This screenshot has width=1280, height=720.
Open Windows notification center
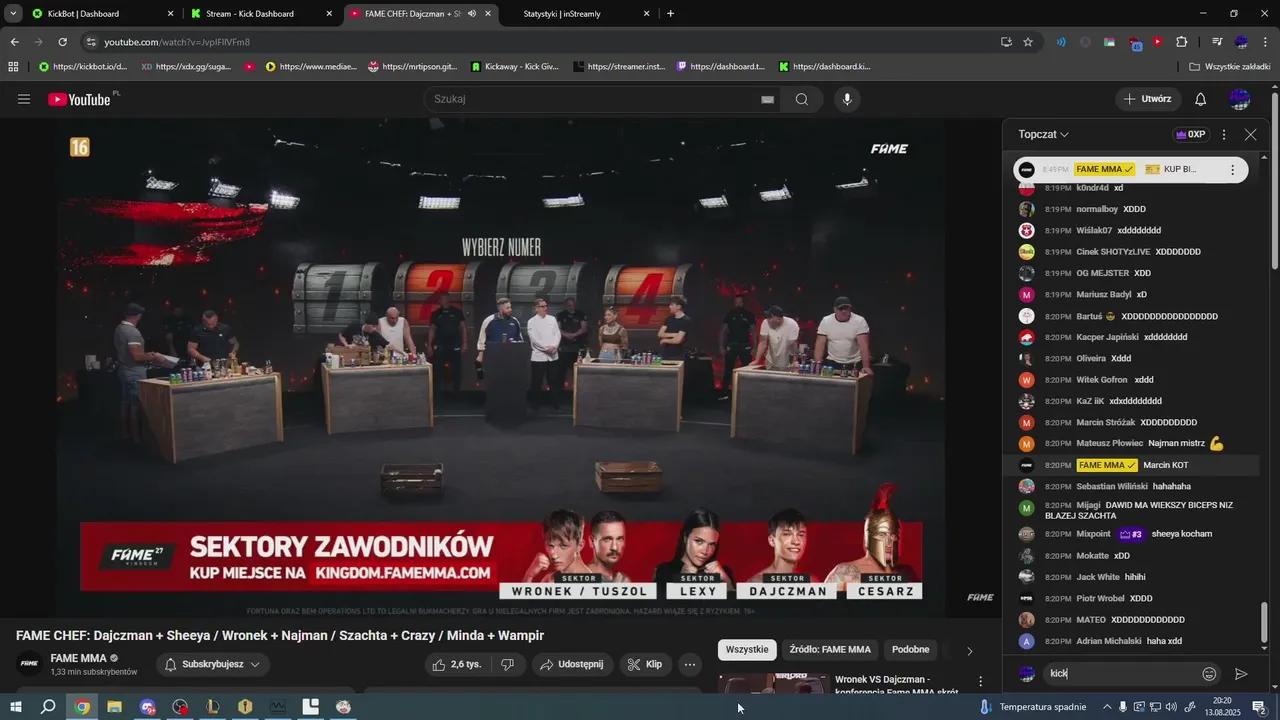pos(1259,707)
